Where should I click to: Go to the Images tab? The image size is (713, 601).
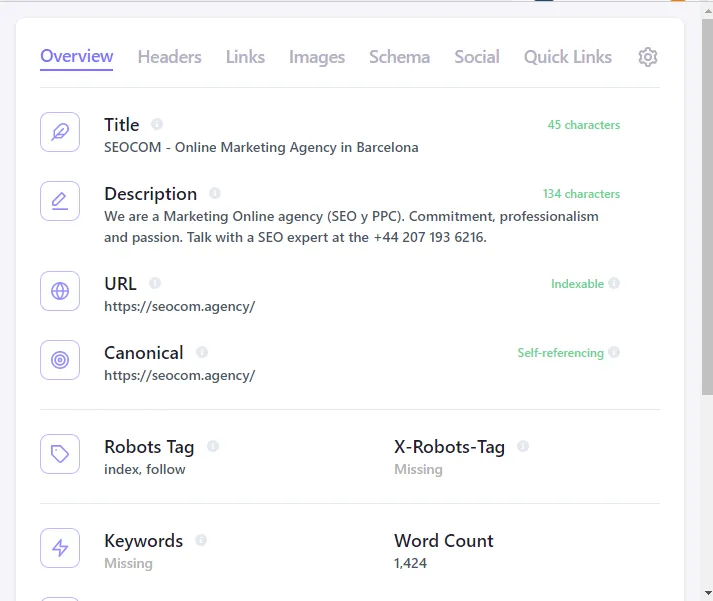[317, 57]
